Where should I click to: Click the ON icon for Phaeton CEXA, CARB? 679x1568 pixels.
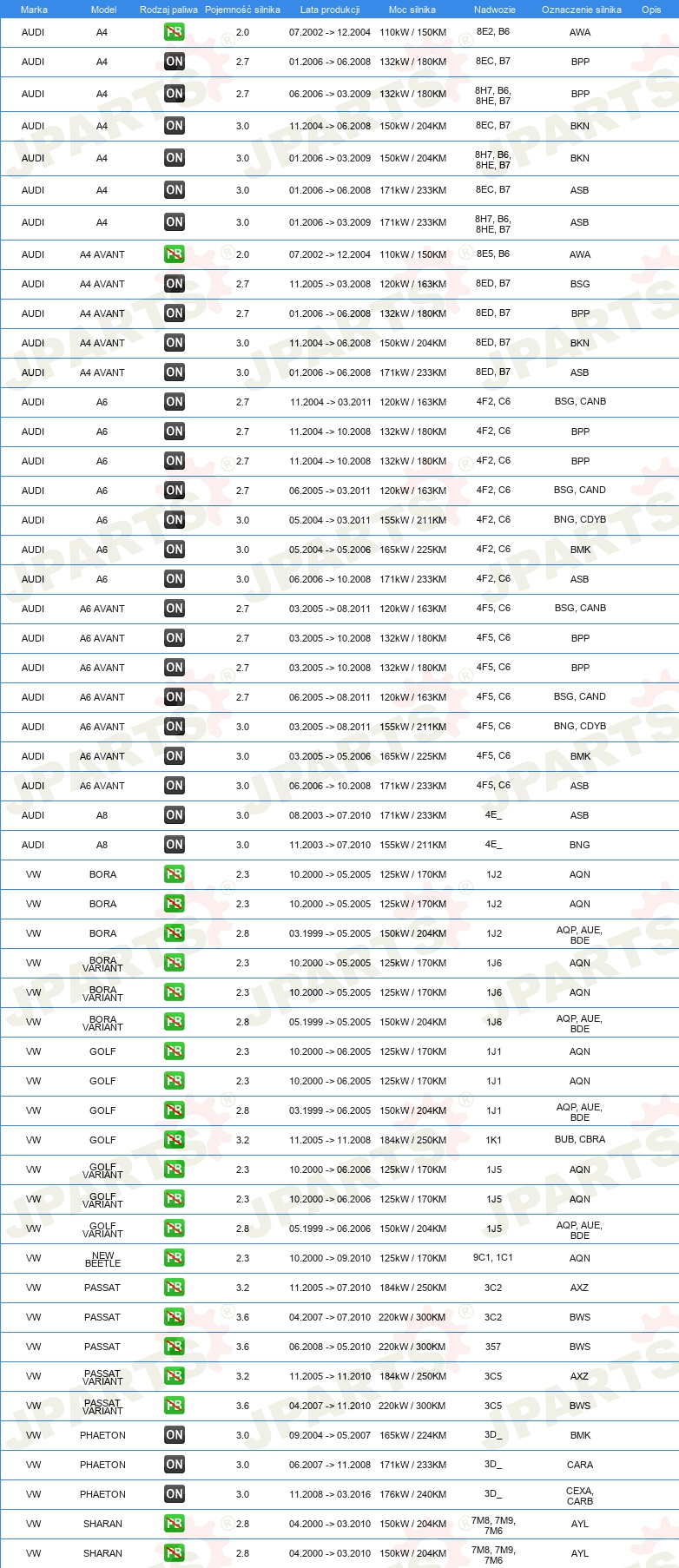[174, 1494]
